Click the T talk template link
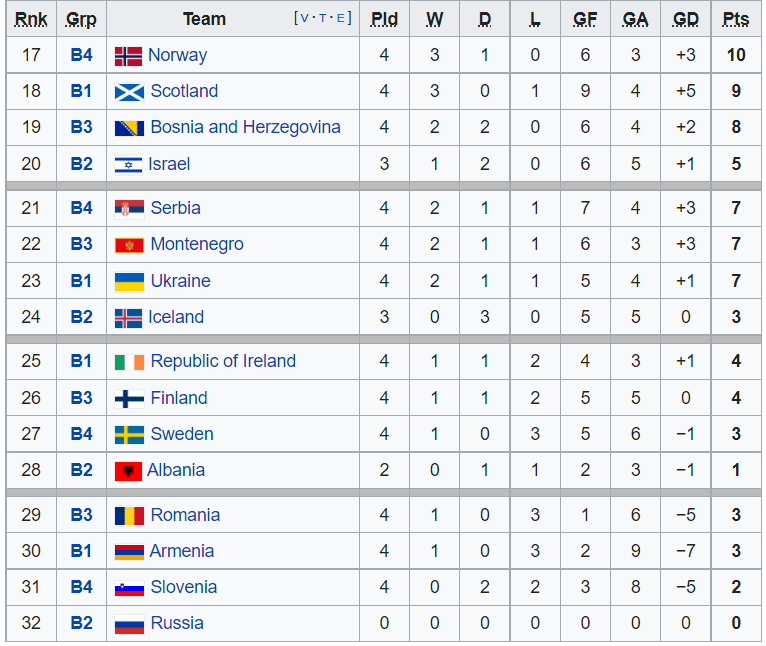766x646 pixels. 322,19
